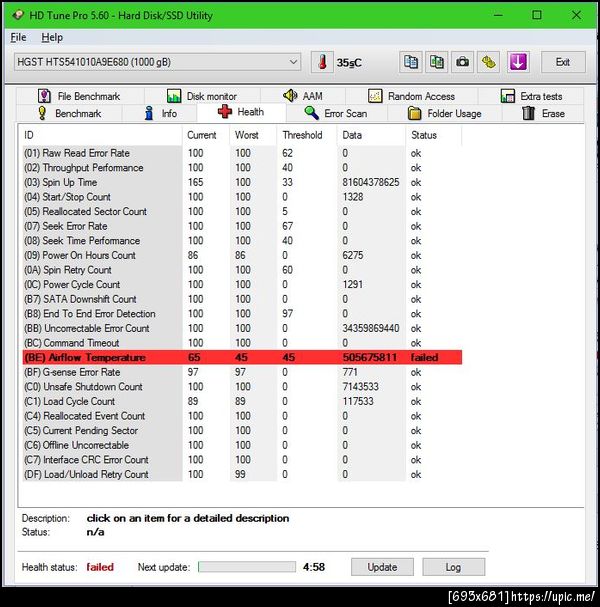The image size is (600, 607).
Task: Select the (0C) Power Cycle Count row
Action: 242,285
